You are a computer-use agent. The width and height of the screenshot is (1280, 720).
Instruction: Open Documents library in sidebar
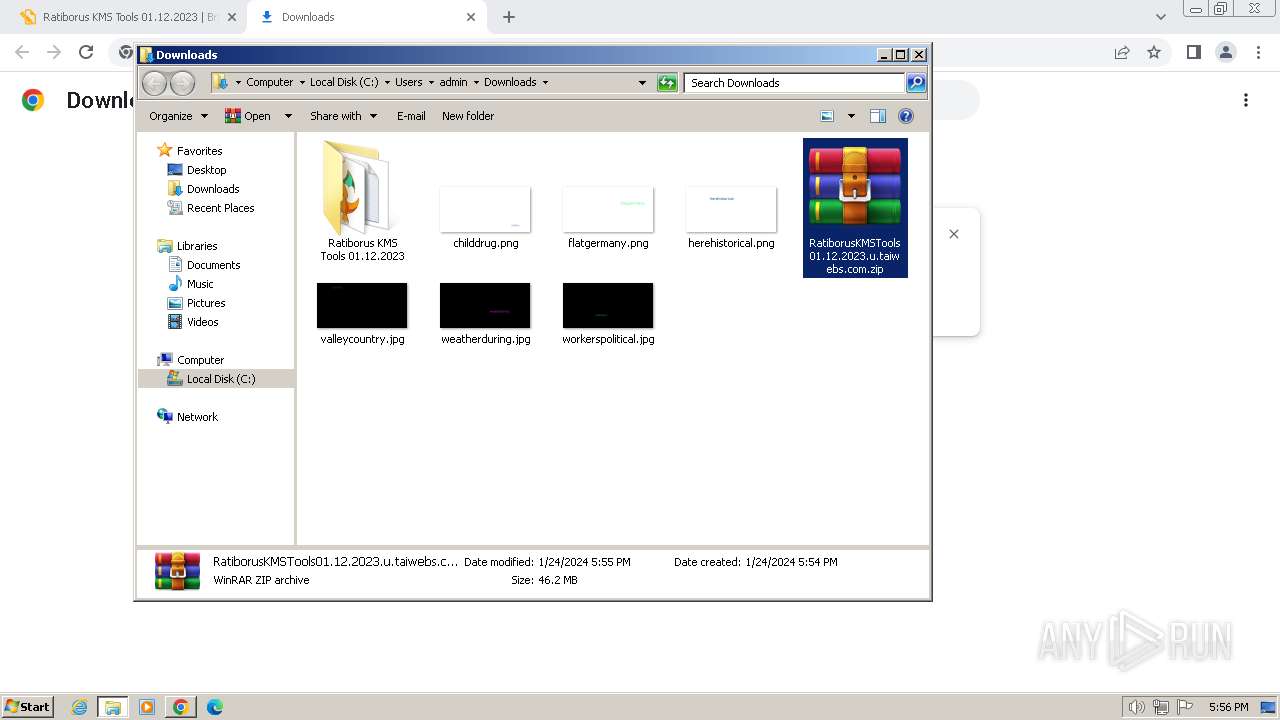[203, 265]
